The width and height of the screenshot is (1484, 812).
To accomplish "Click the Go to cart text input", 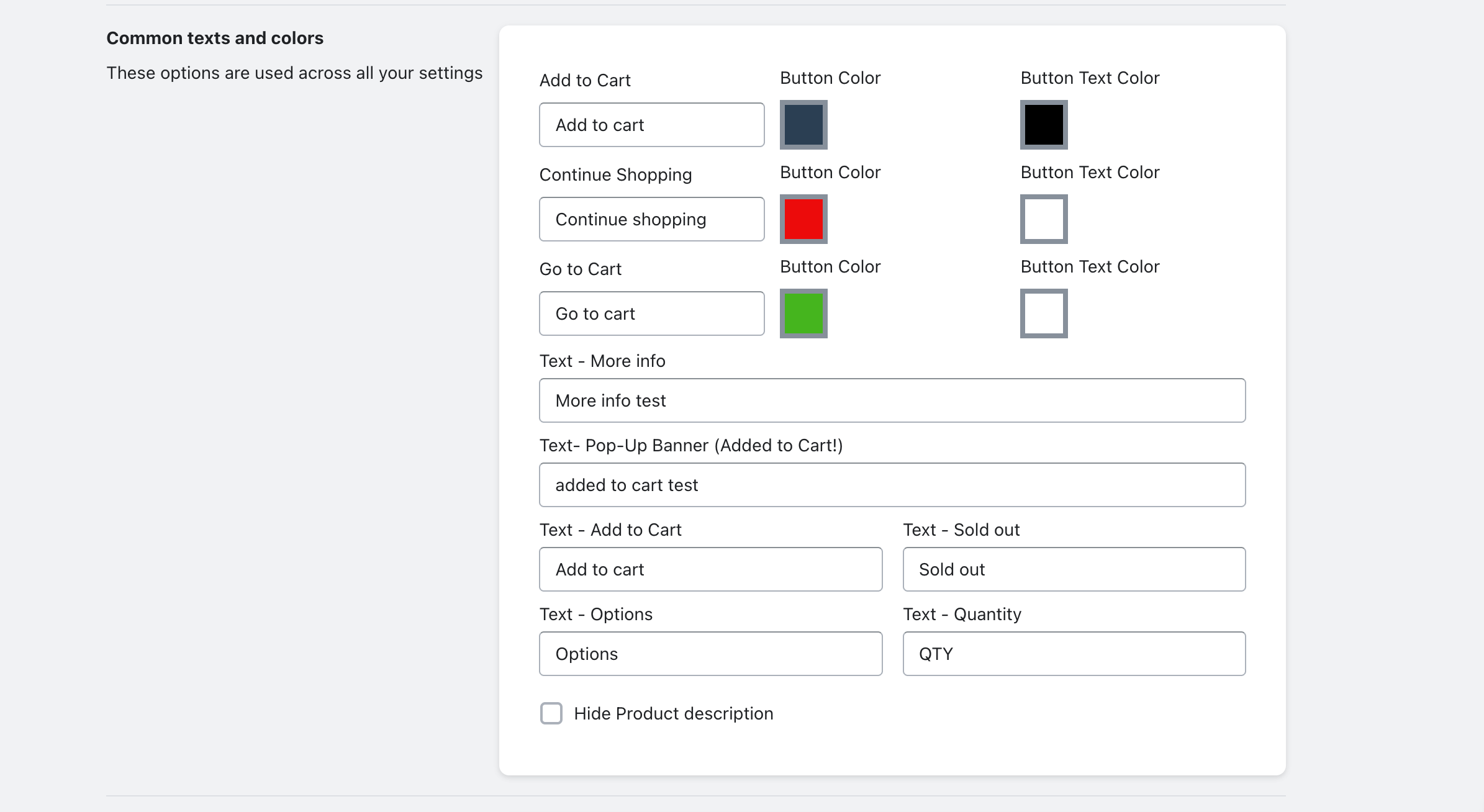I will coord(651,314).
